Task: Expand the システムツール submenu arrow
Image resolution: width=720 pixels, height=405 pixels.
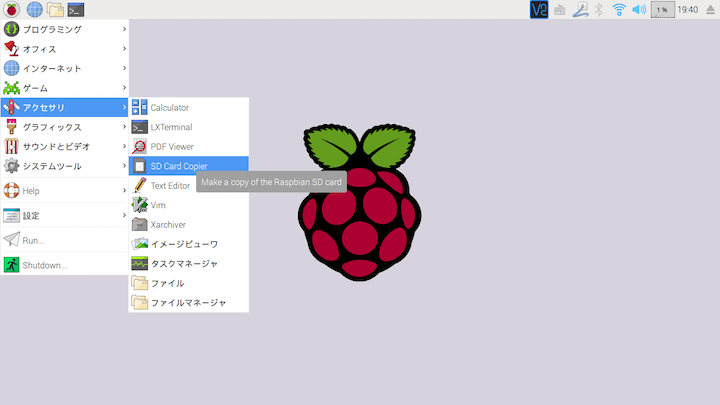Action: pos(124,166)
